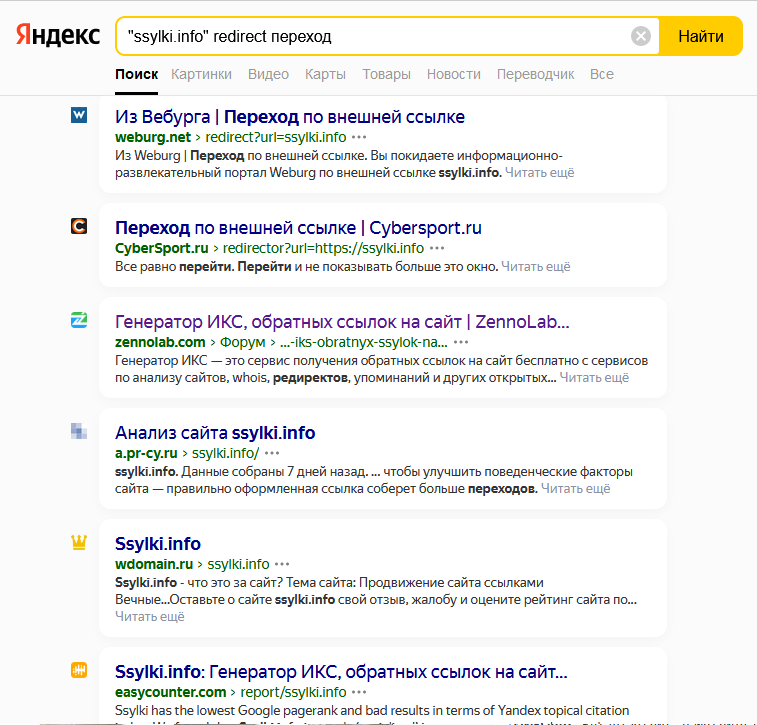Click the 'ssylki.info/' path under a.pr-cy.ru
Image resolution: width=757 pixels, height=725 pixels.
click(225, 454)
